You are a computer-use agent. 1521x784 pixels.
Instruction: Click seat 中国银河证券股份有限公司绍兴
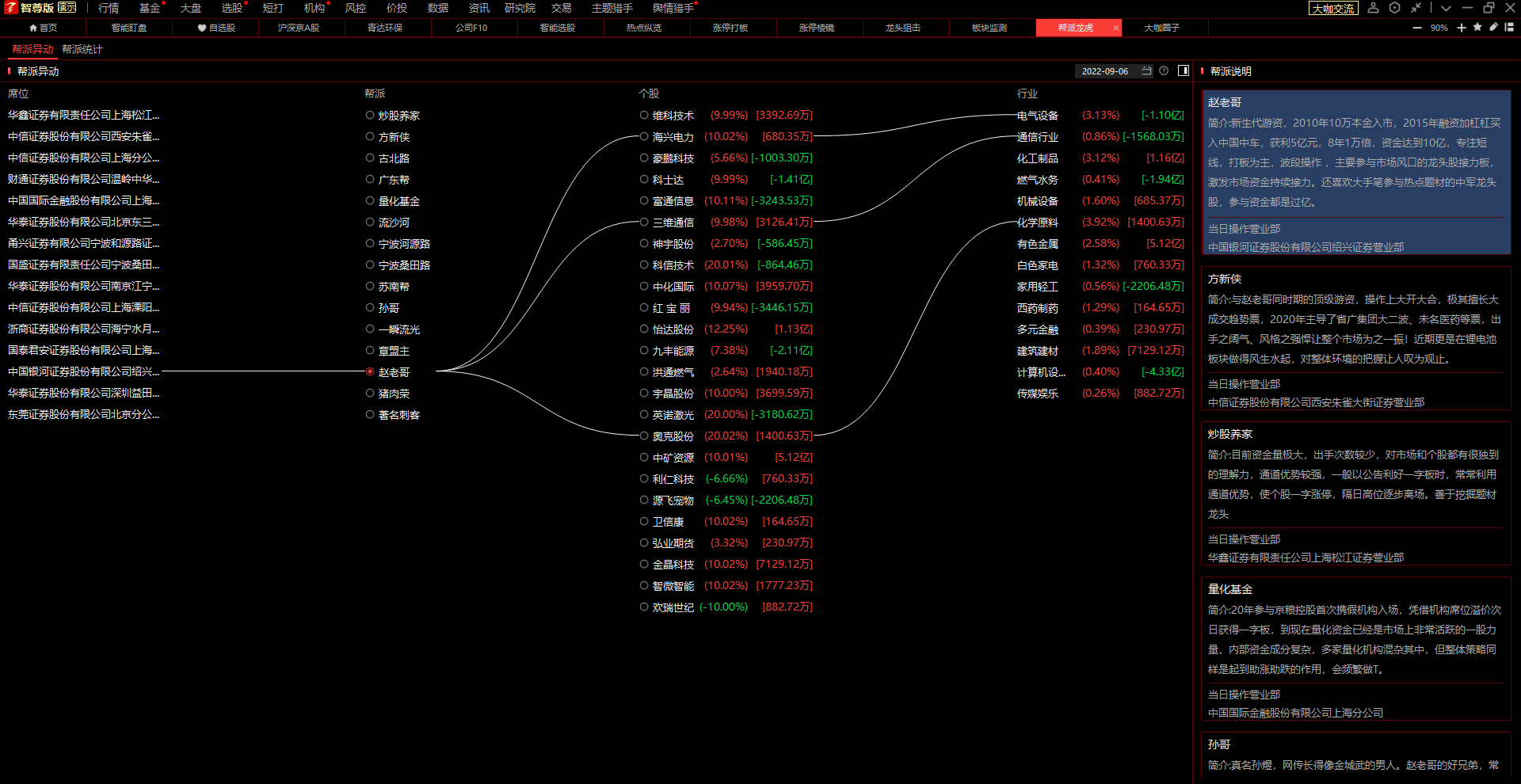coord(83,371)
